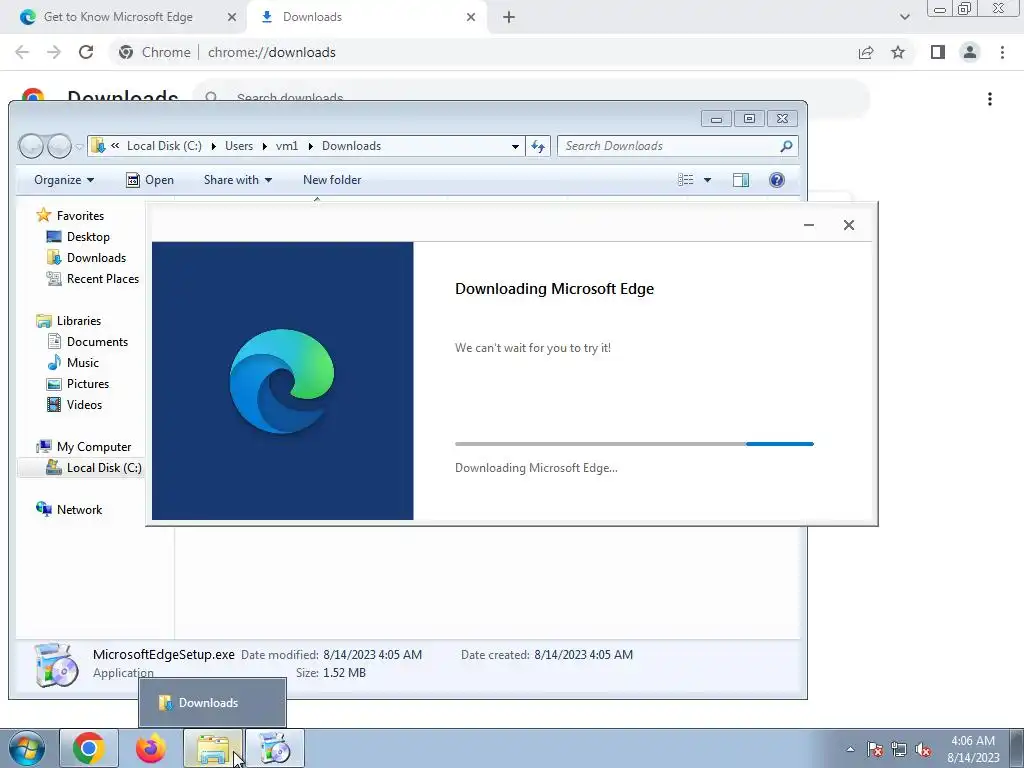Open the Organize menu
The height and width of the screenshot is (768, 1024).
pyautogui.click(x=64, y=180)
